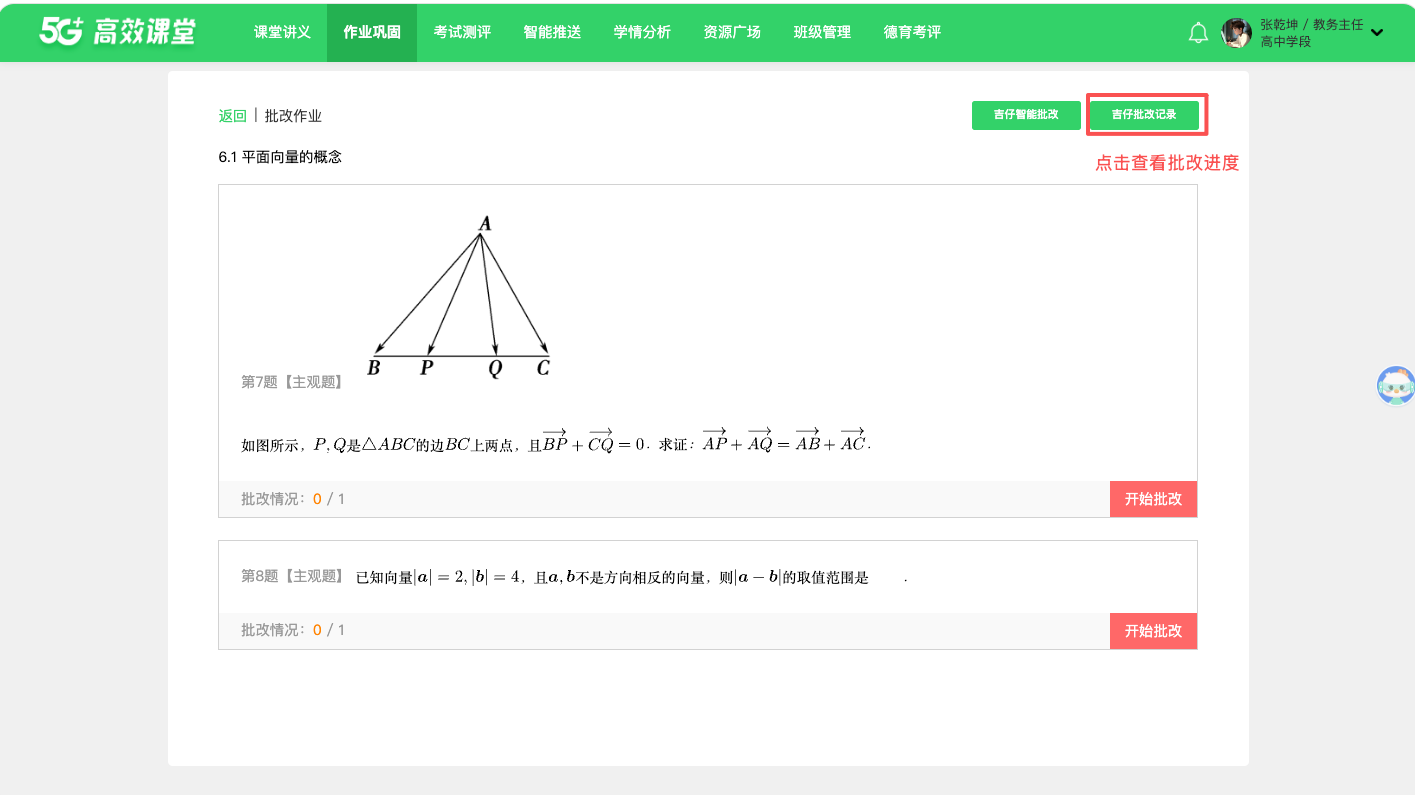This screenshot has width=1415, height=795.
Task: Click the notification bell icon
Action: 1198,33
